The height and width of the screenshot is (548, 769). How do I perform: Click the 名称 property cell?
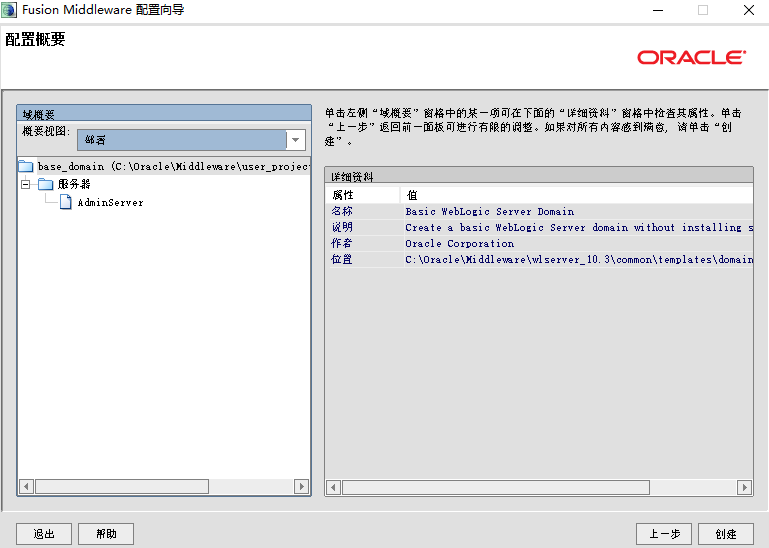pyautogui.click(x=363, y=211)
